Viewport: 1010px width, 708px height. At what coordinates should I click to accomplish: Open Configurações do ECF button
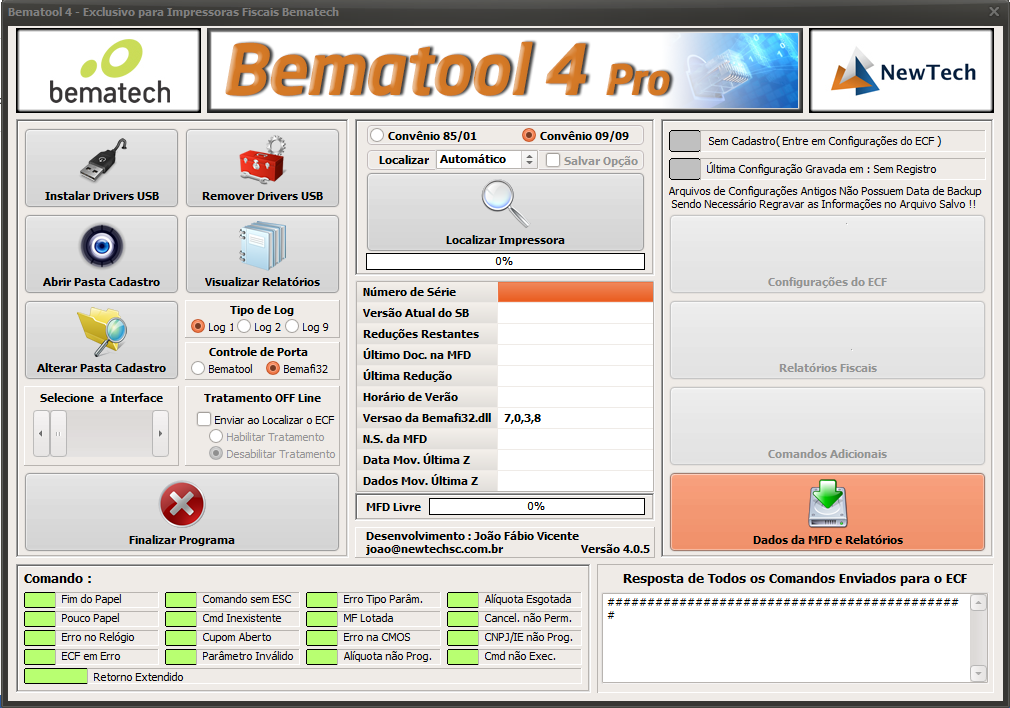[827, 254]
